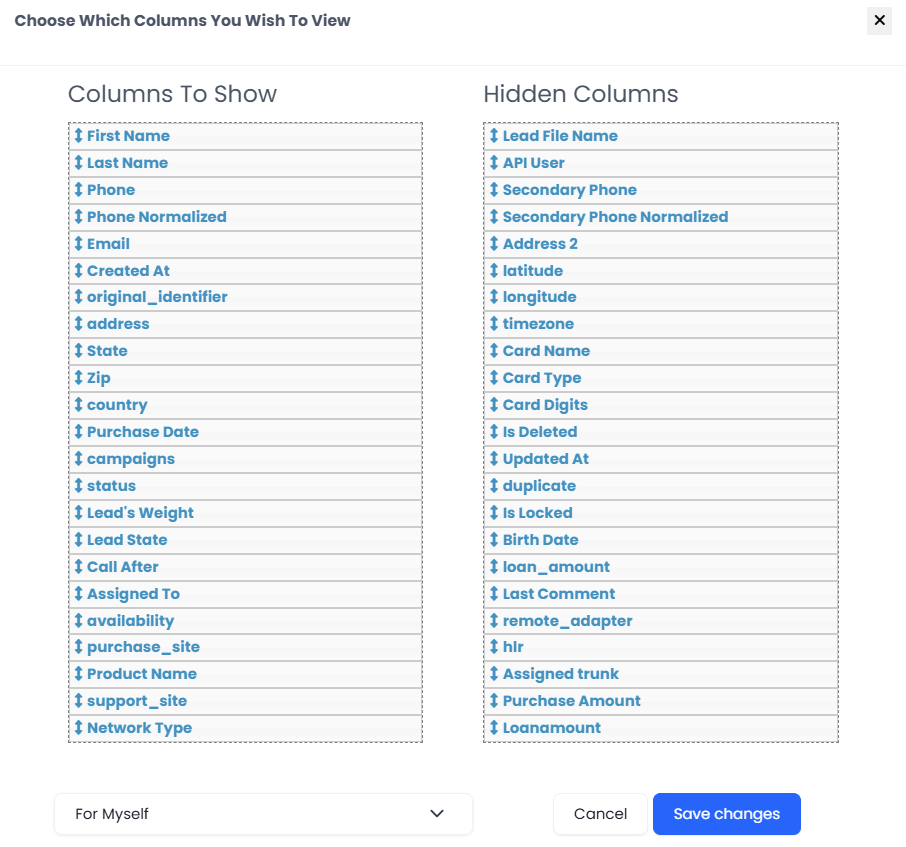
Task: Cancel the column selection dialog
Action: (599, 814)
